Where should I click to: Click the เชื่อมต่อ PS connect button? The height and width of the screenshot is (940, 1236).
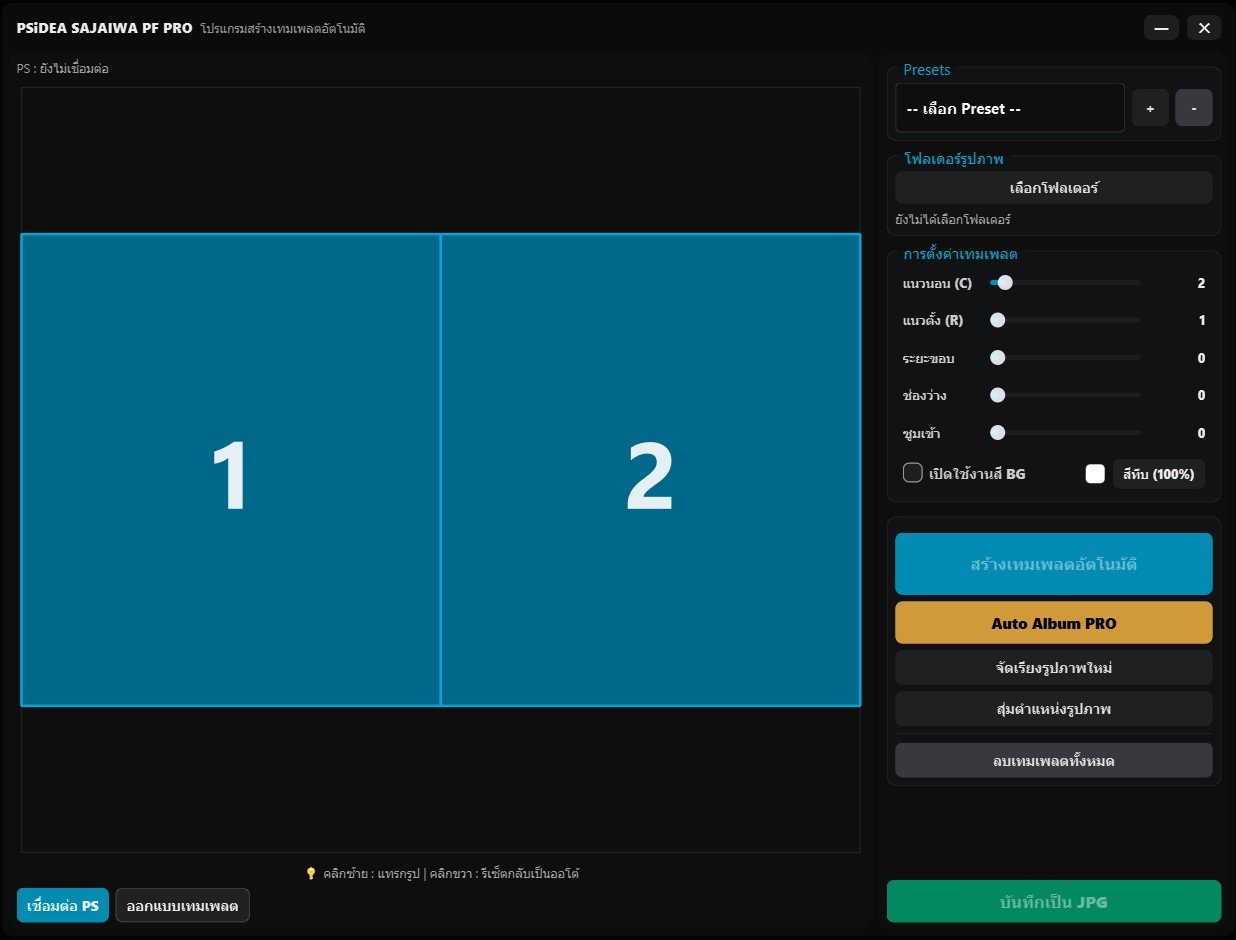pyautogui.click(x=62, y=906)
